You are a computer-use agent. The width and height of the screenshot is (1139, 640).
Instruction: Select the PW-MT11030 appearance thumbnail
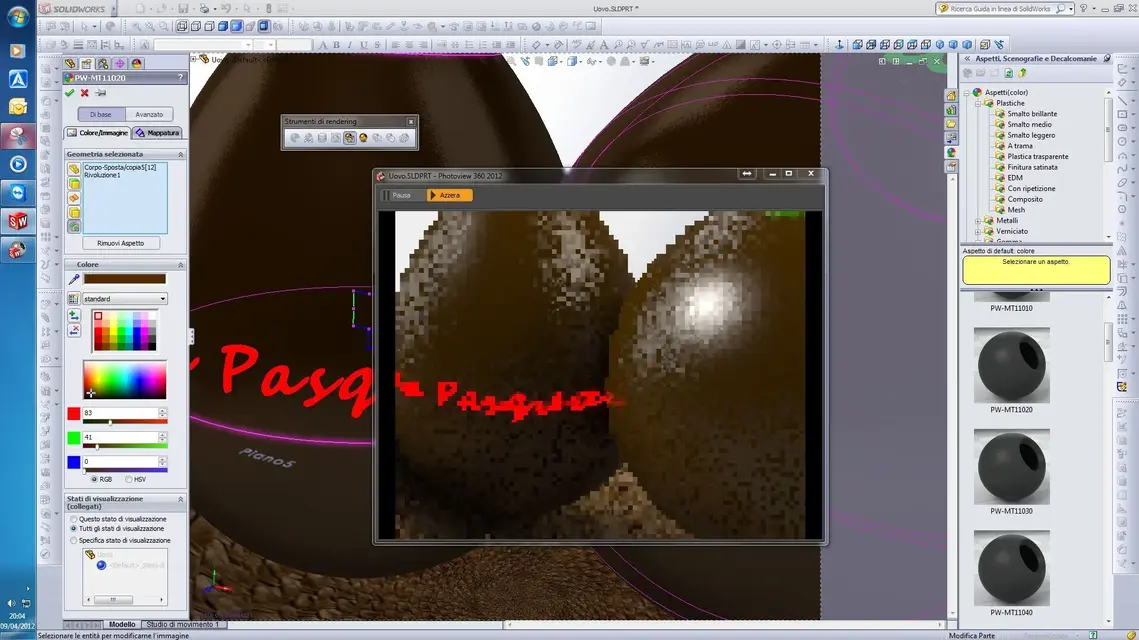coord(1011,466)
